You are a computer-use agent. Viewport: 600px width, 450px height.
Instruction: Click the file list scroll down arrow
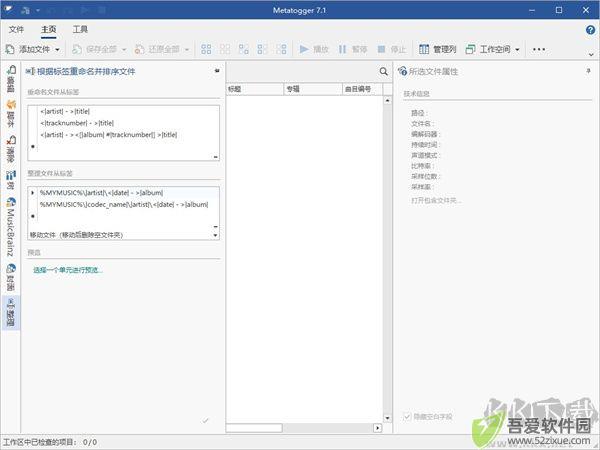coord(388,418)
